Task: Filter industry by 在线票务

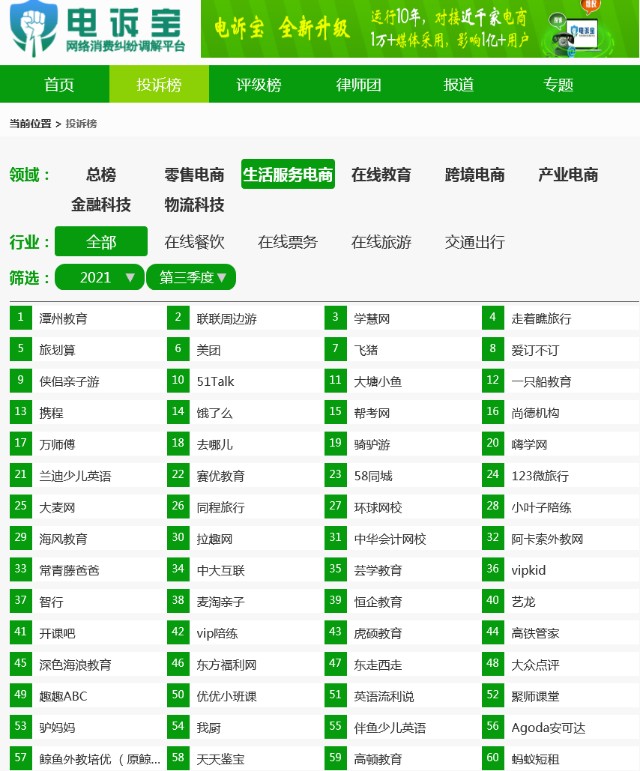Action: pyautogui.click(x=288, y=242)
